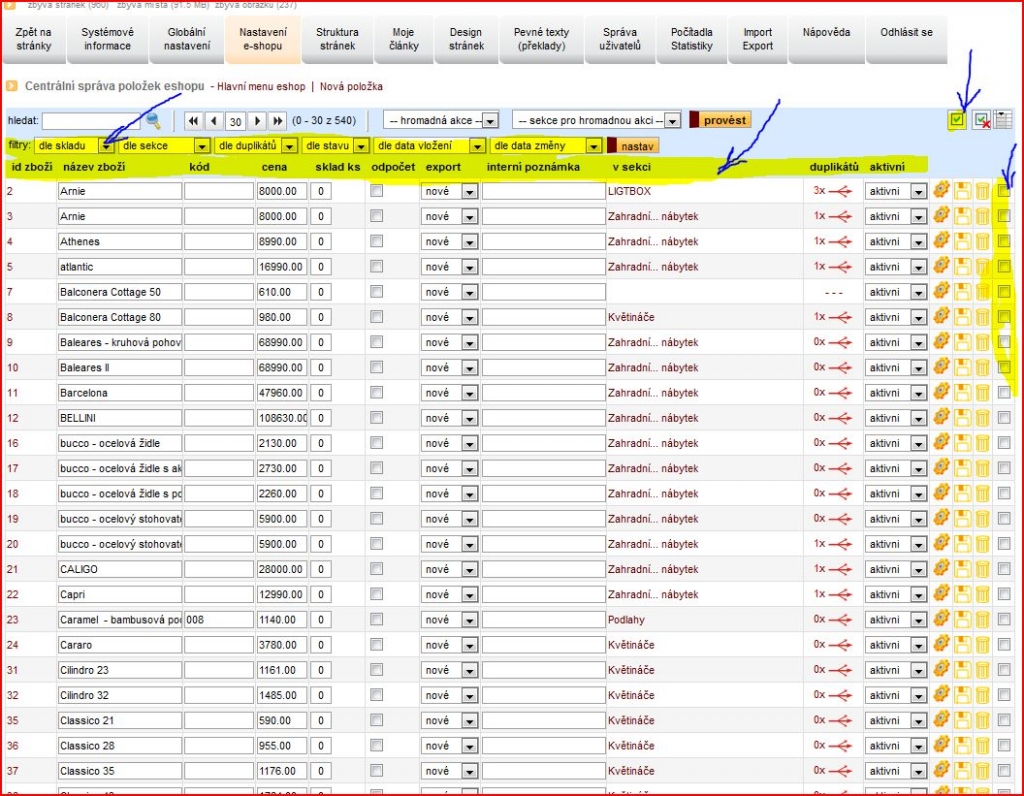Image resolution: width=1024 pixels, height=796 pixels.
Task: Open the hromadná akce dropdown
Action: click(x=441, y=120)
